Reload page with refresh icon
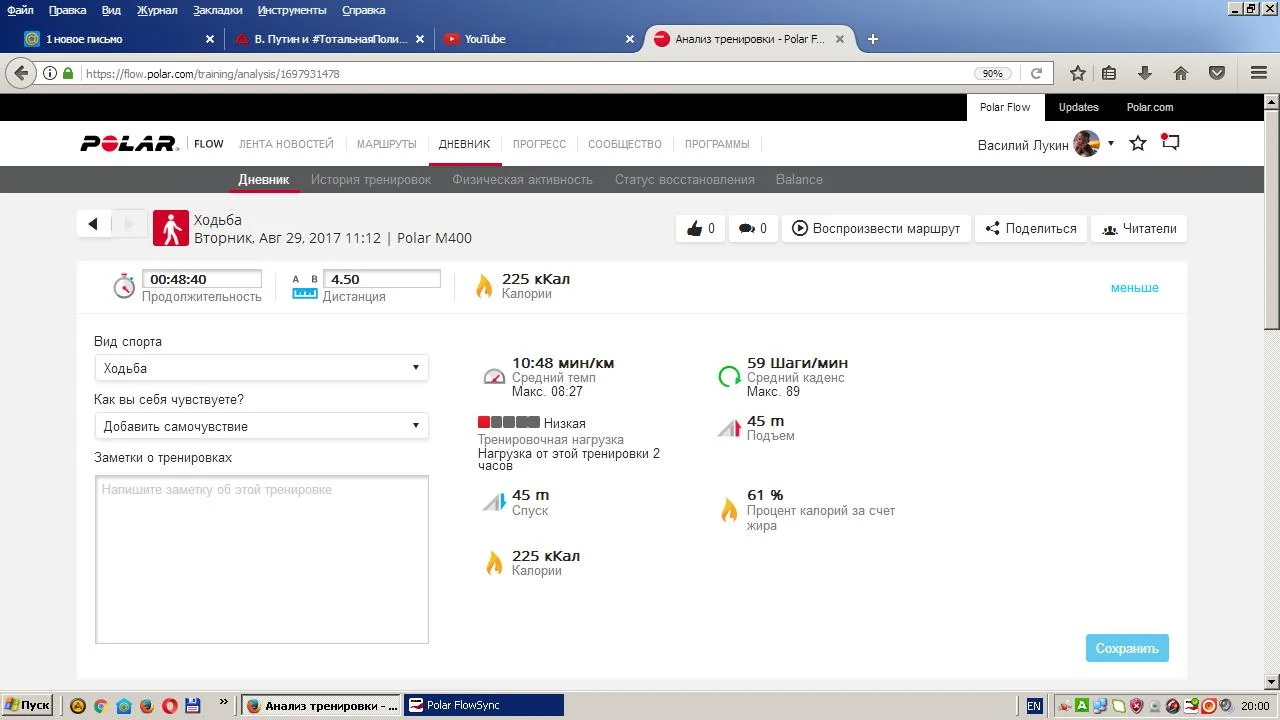The height and width of the screenshot is (720, 1280). 1036,73
